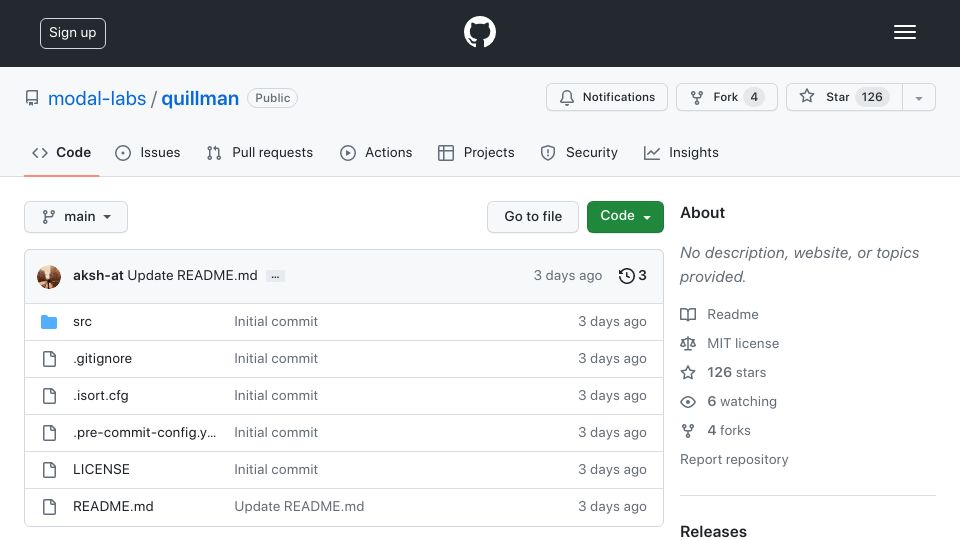The image size is (960, 540).
Task: Open the main branch selector dropdown
Action: pyautogui.click(x=76, y=217)
